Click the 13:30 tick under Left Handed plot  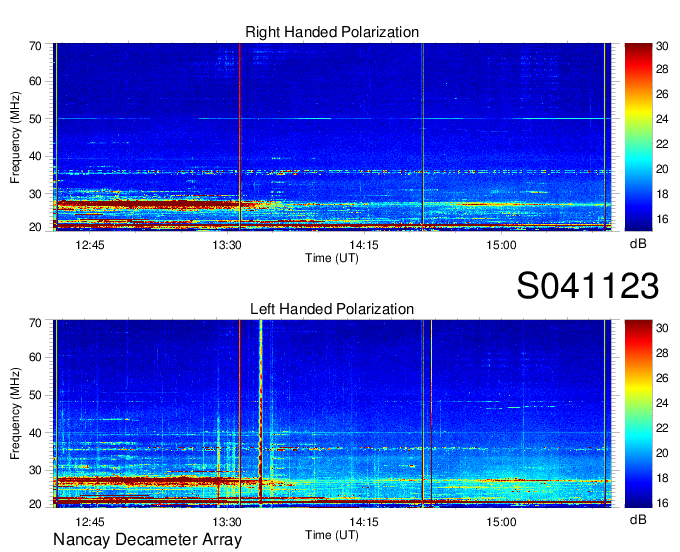coord(227,522)
